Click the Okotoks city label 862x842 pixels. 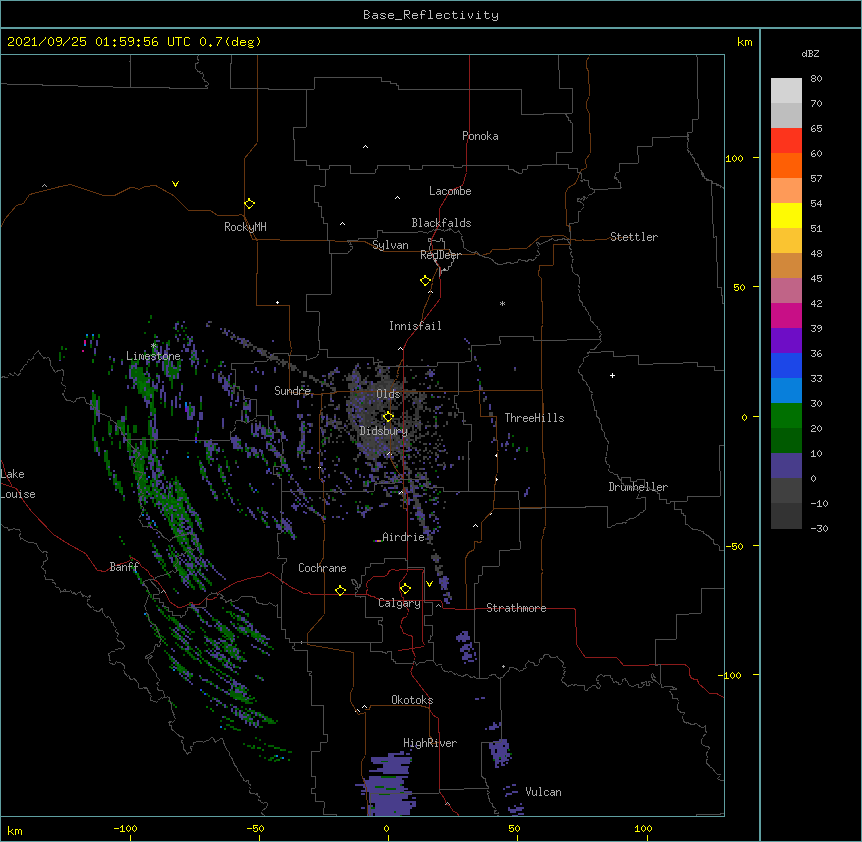[x=412, y=700]
